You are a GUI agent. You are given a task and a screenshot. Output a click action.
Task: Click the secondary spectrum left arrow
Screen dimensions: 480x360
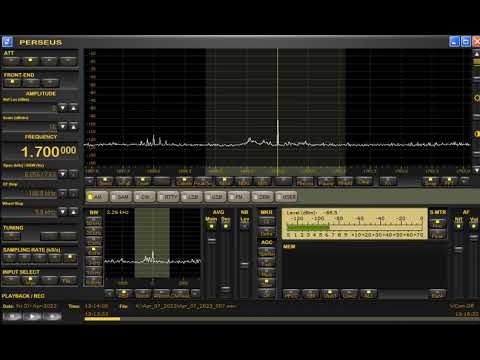click(x=109, y=294)
